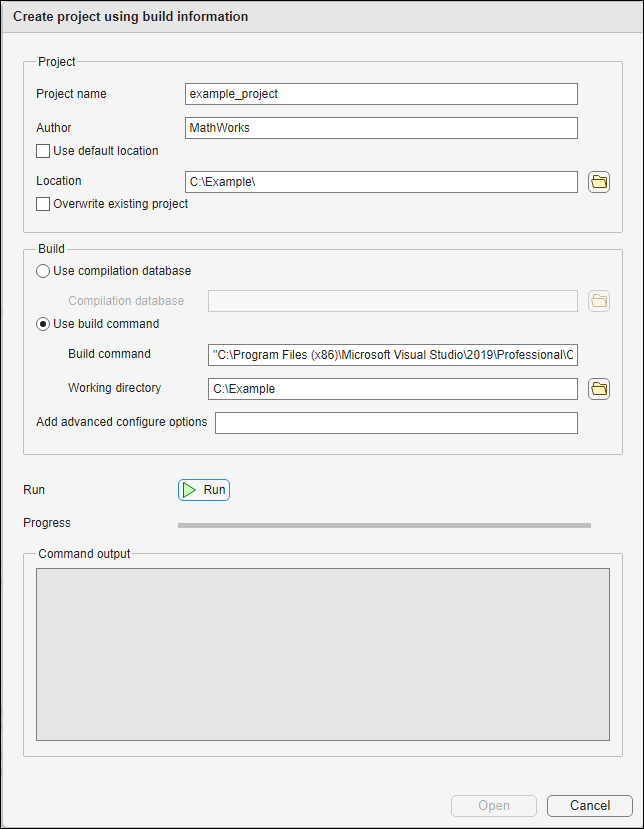Viewport: 644px width, 829px height.
Task: Click the Add advanced configure options field
Action: [396, 423]
